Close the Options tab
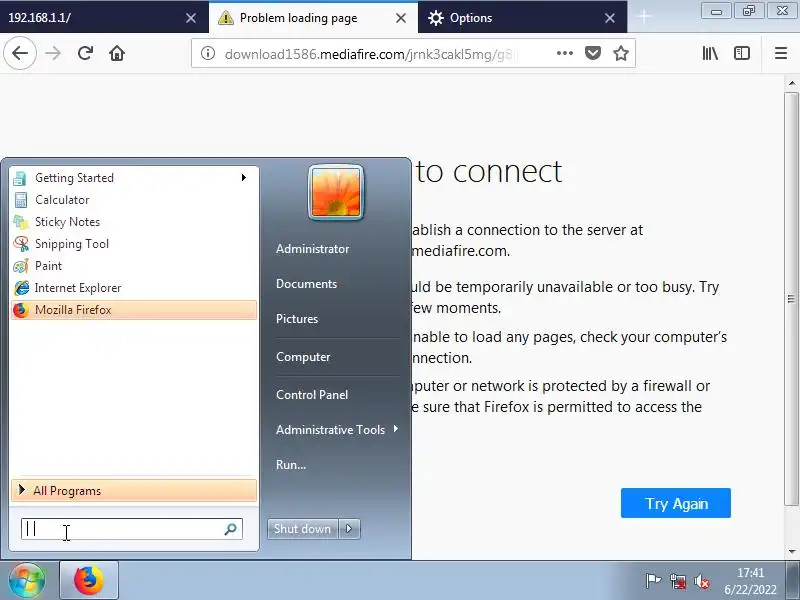 coord(610,18)
